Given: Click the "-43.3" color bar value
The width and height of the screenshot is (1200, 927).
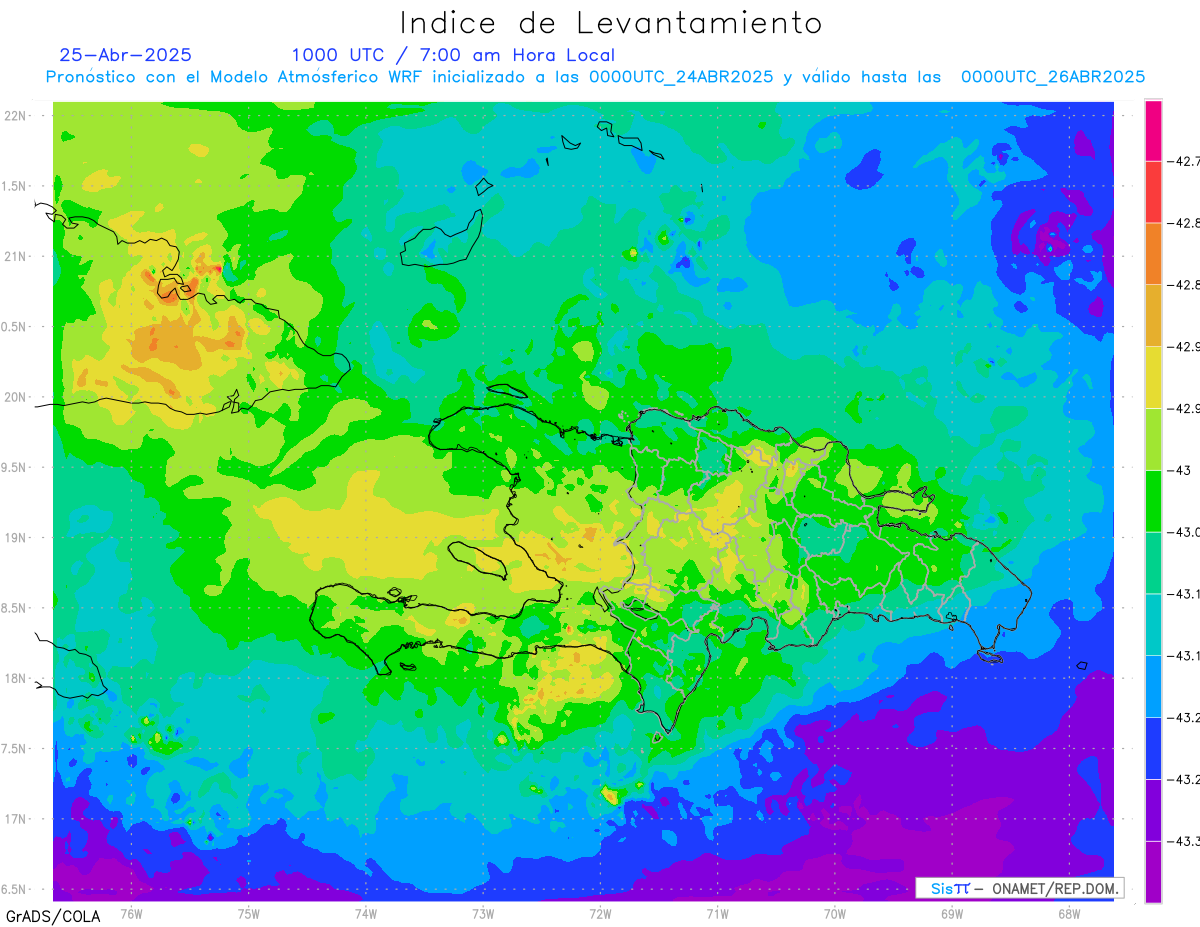Looking at the screenshot, I should pos(1186,840).
